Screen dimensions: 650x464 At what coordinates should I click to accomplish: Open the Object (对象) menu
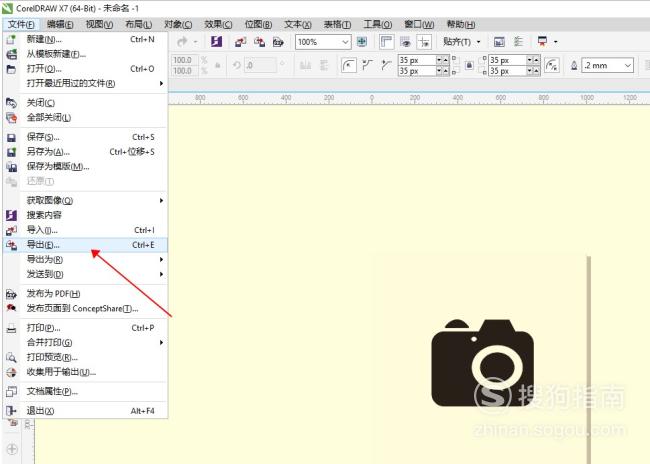(x=178, y=24)
